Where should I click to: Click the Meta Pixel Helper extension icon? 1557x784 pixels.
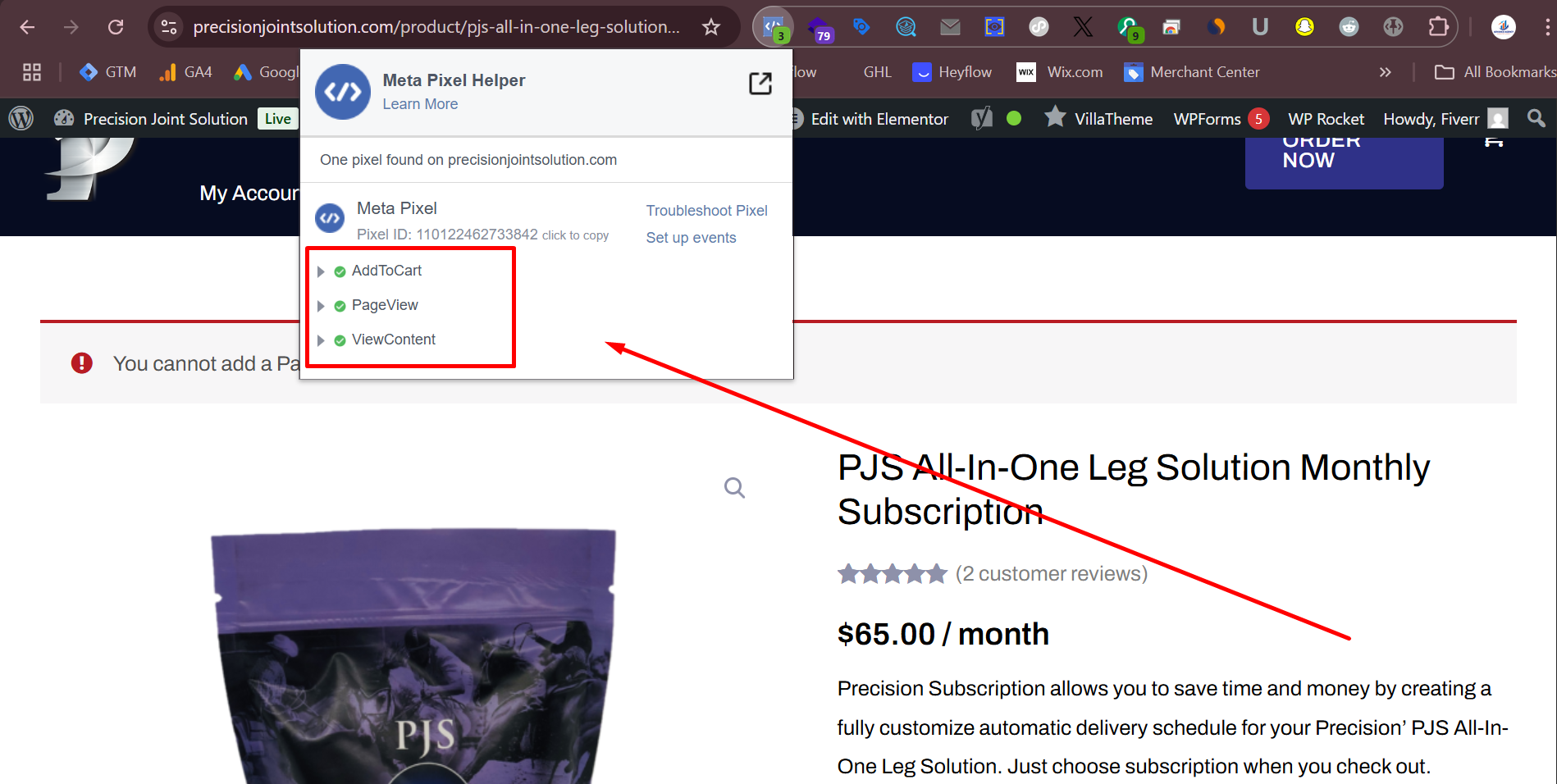click(x=773, y=27)
